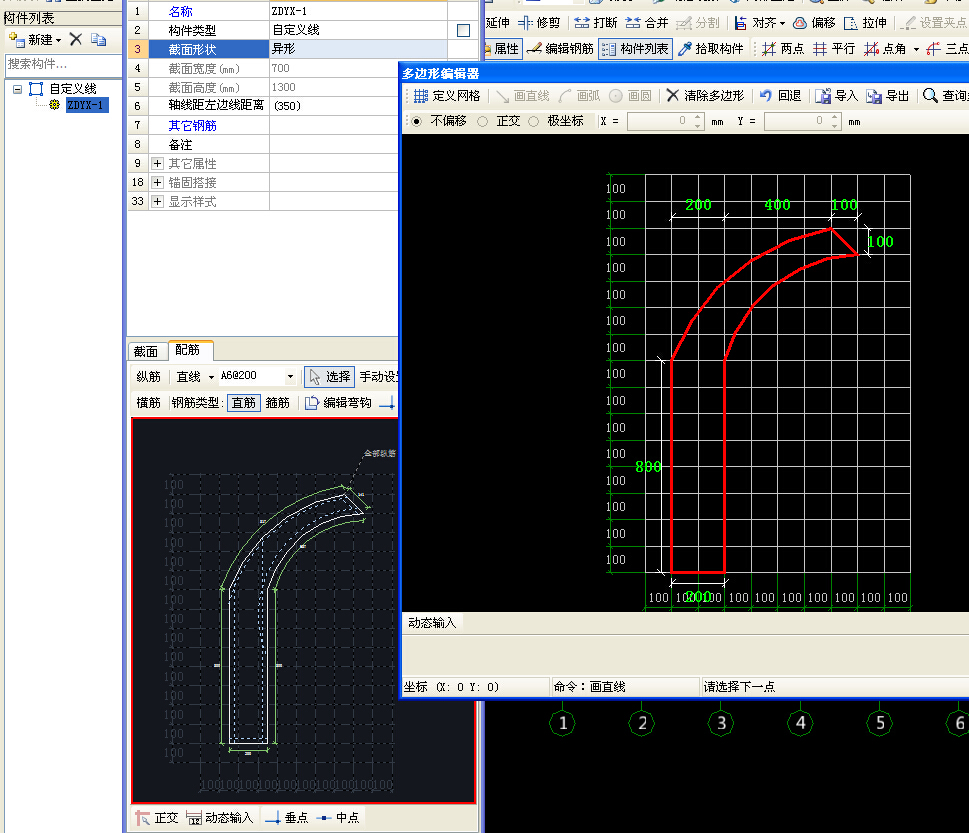Delete component with the X icon
969x833 pixels.
pos(76,40)
